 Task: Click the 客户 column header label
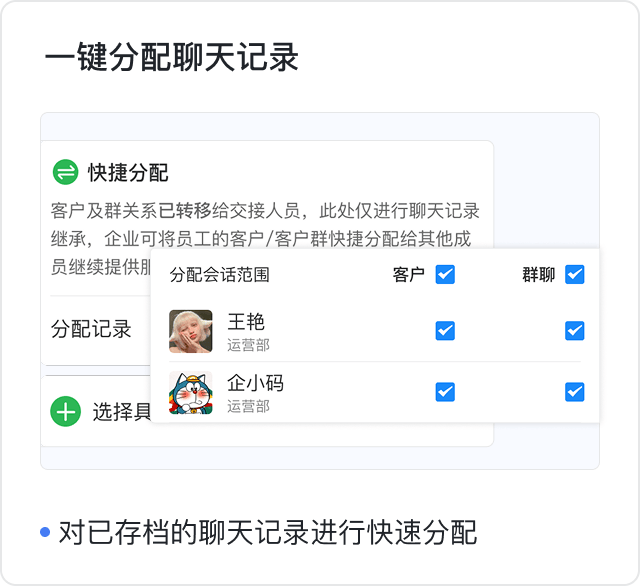409,275
